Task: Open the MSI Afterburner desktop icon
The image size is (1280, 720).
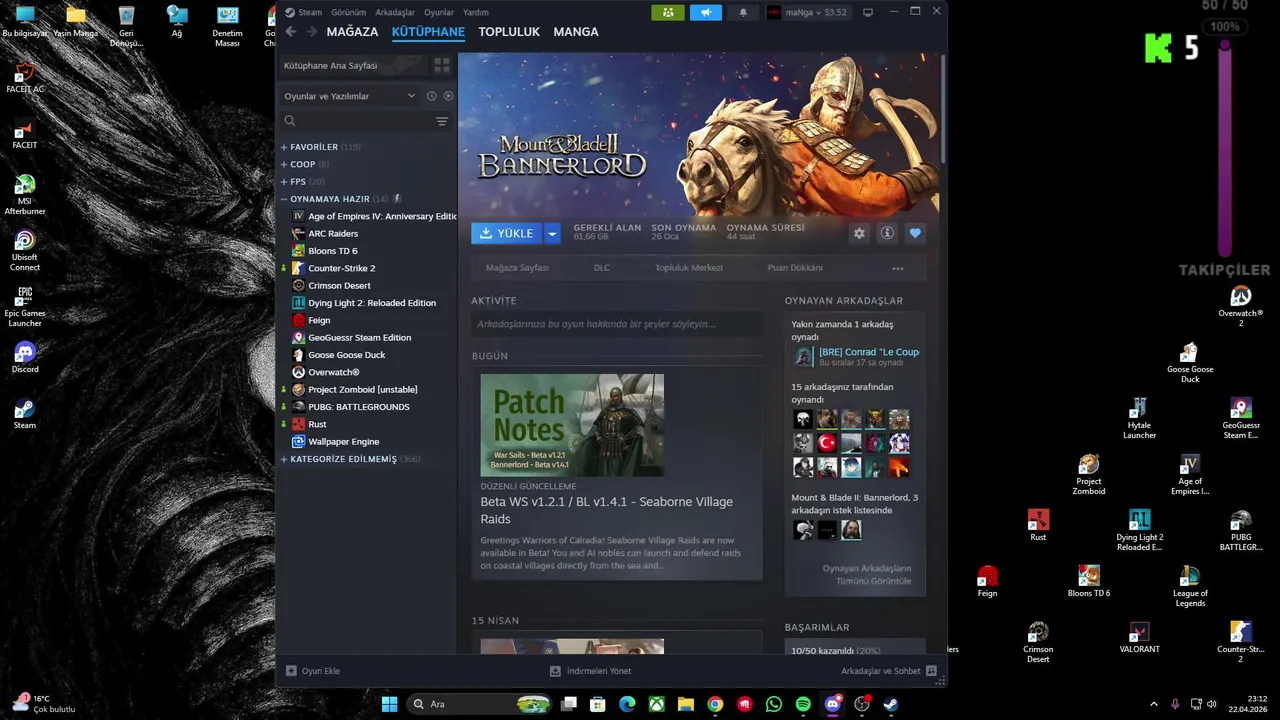Action: pyautogui.click(x=25, y=195)
